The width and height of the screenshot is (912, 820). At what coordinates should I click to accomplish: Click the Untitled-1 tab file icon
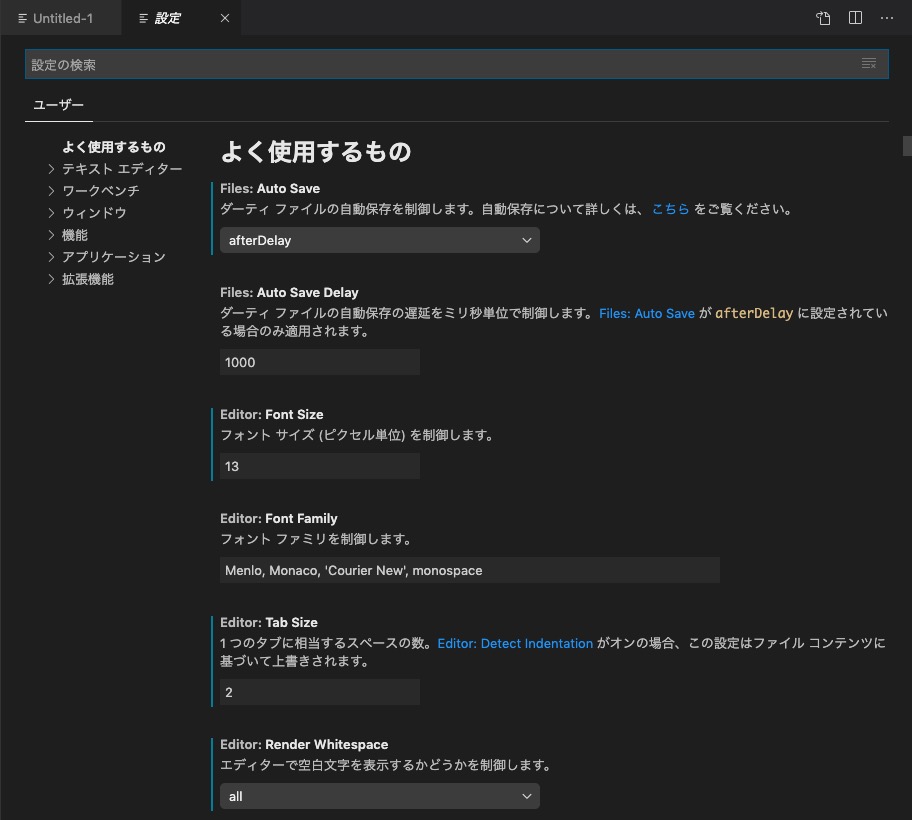pyautogui.click(x=23, y=19)
